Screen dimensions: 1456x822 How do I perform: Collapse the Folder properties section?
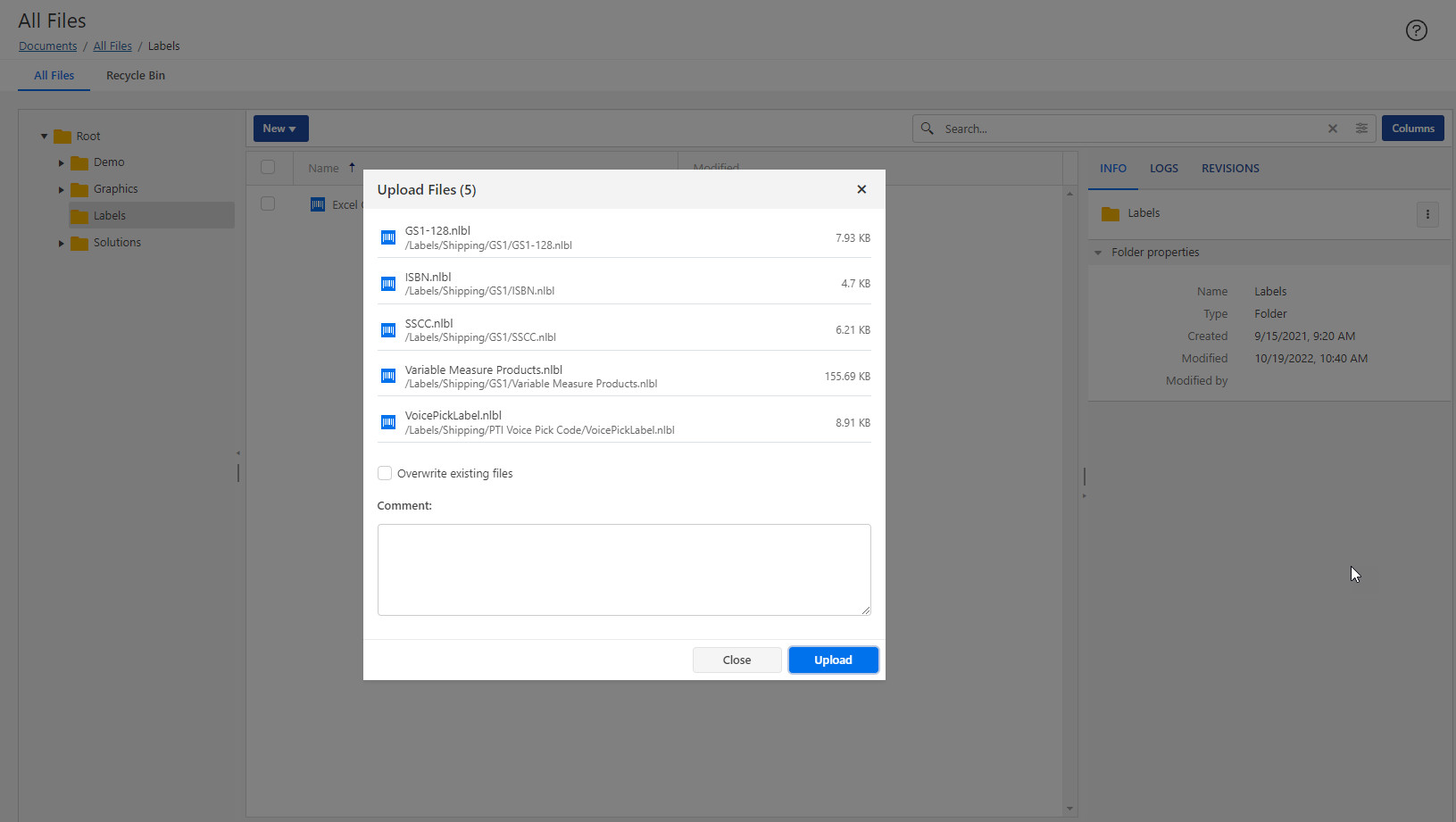tap(1098, 253)
